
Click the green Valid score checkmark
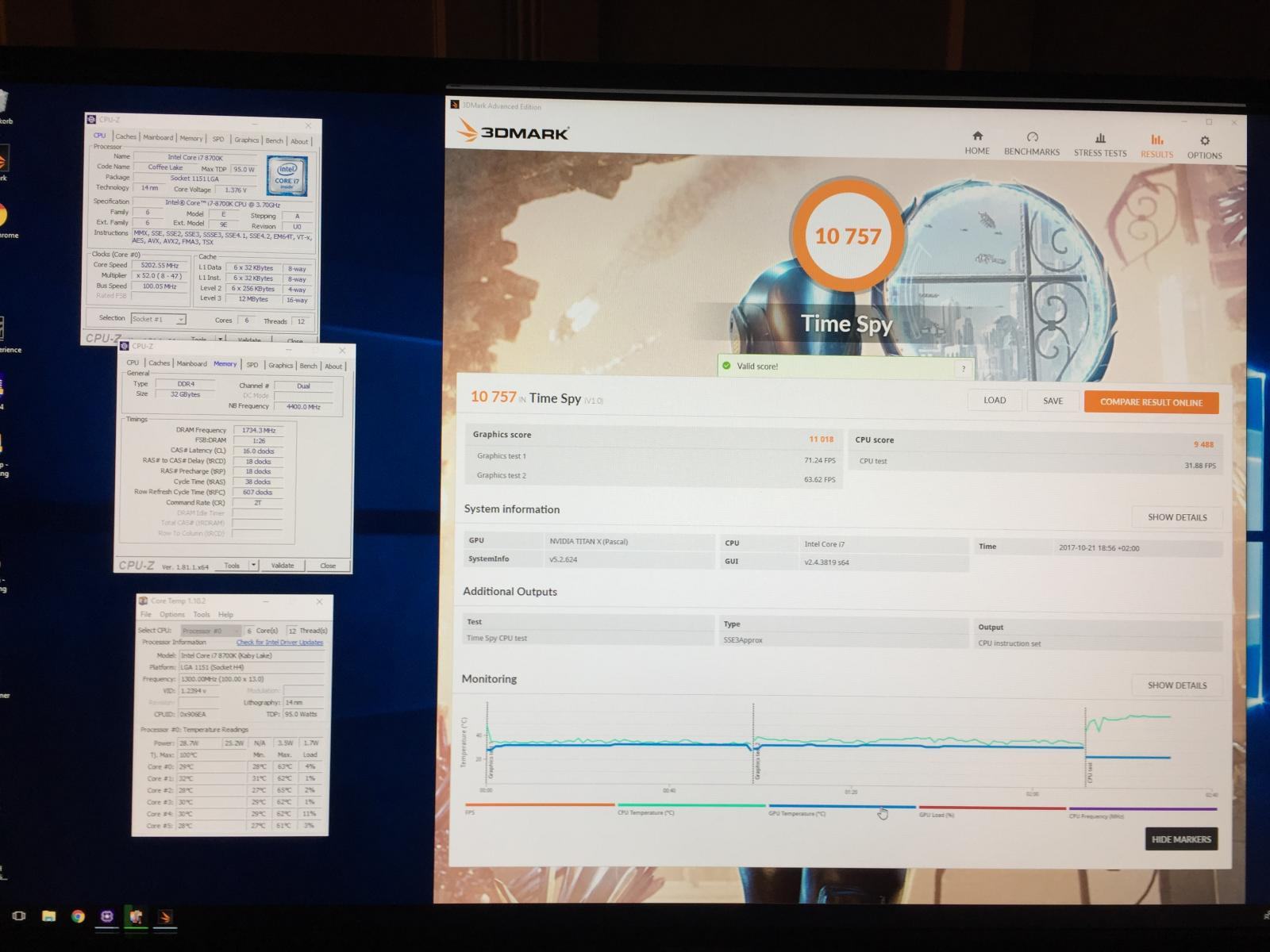[725, 366]
